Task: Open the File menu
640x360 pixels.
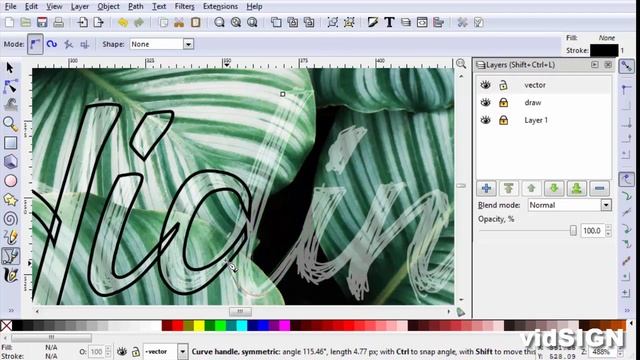Action: pyautogui.click(x=10, y=7)
